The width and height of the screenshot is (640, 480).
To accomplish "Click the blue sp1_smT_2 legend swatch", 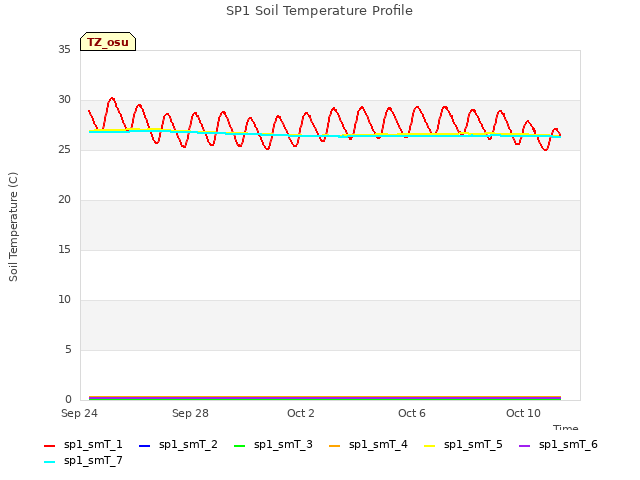I will pos(144,446).
